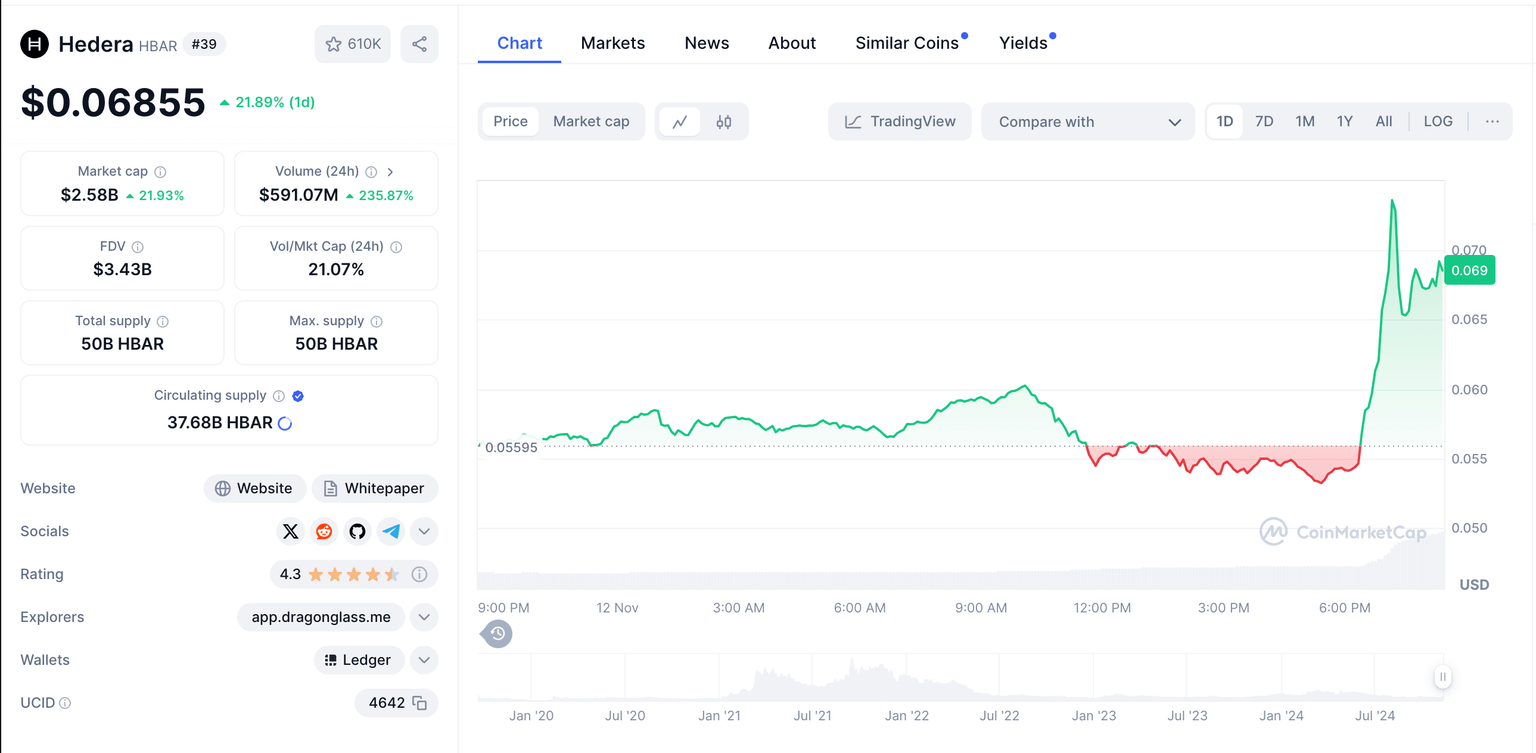Viewport: 1536px width, 753px height.
Task: Copy the UCID 4642 value
Action: point(420,703)
